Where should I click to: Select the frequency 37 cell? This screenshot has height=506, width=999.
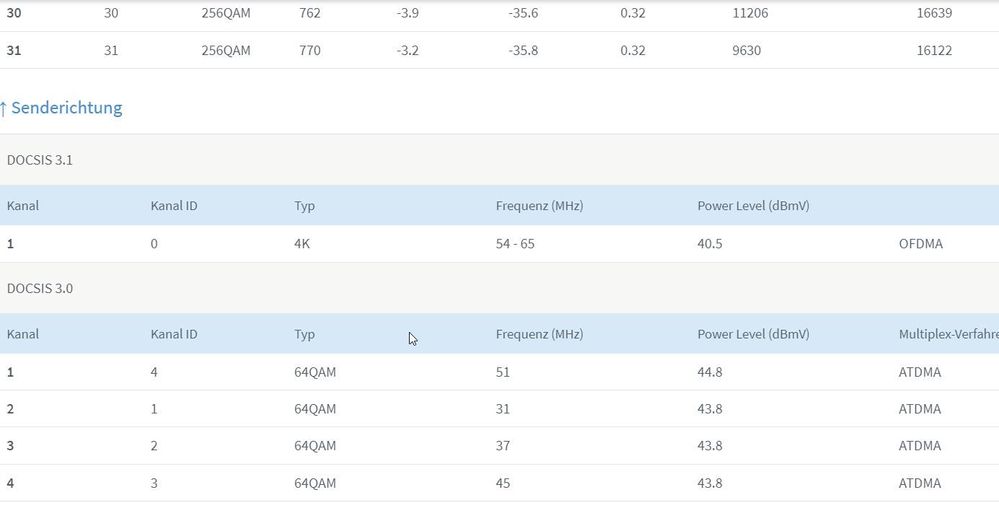click(503, 446)
